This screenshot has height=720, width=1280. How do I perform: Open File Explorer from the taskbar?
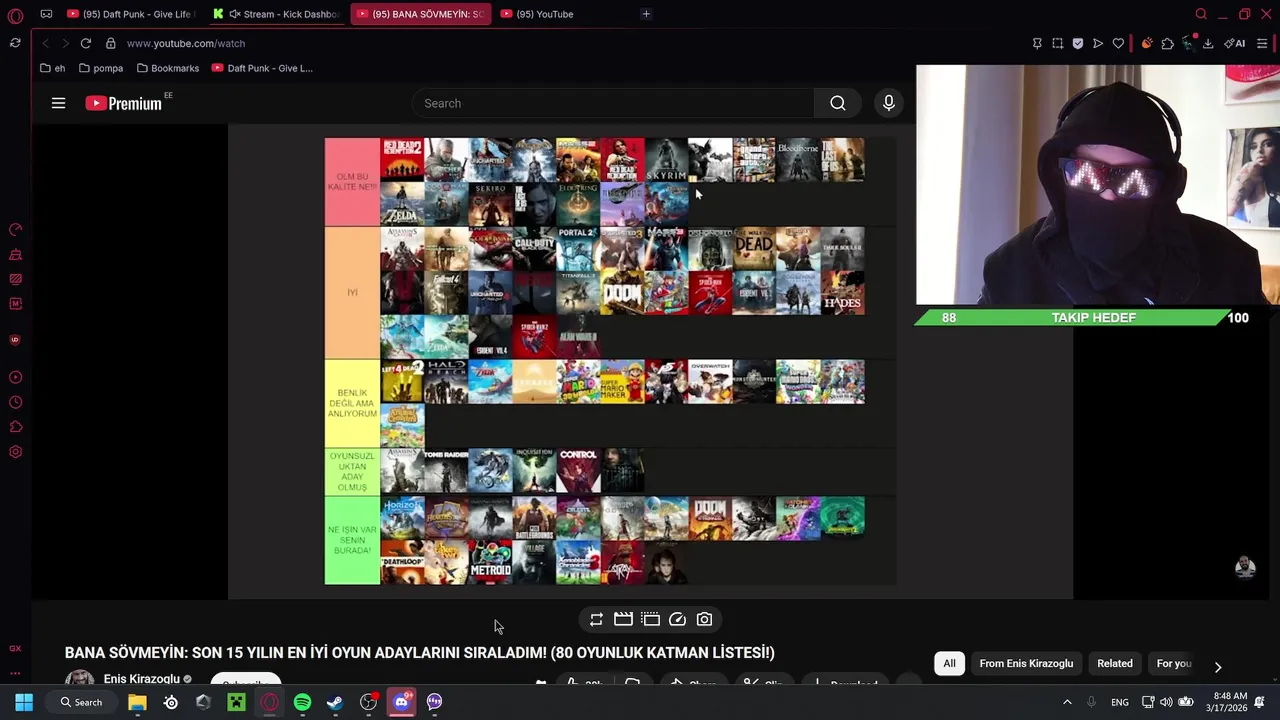tap(137, 702)
